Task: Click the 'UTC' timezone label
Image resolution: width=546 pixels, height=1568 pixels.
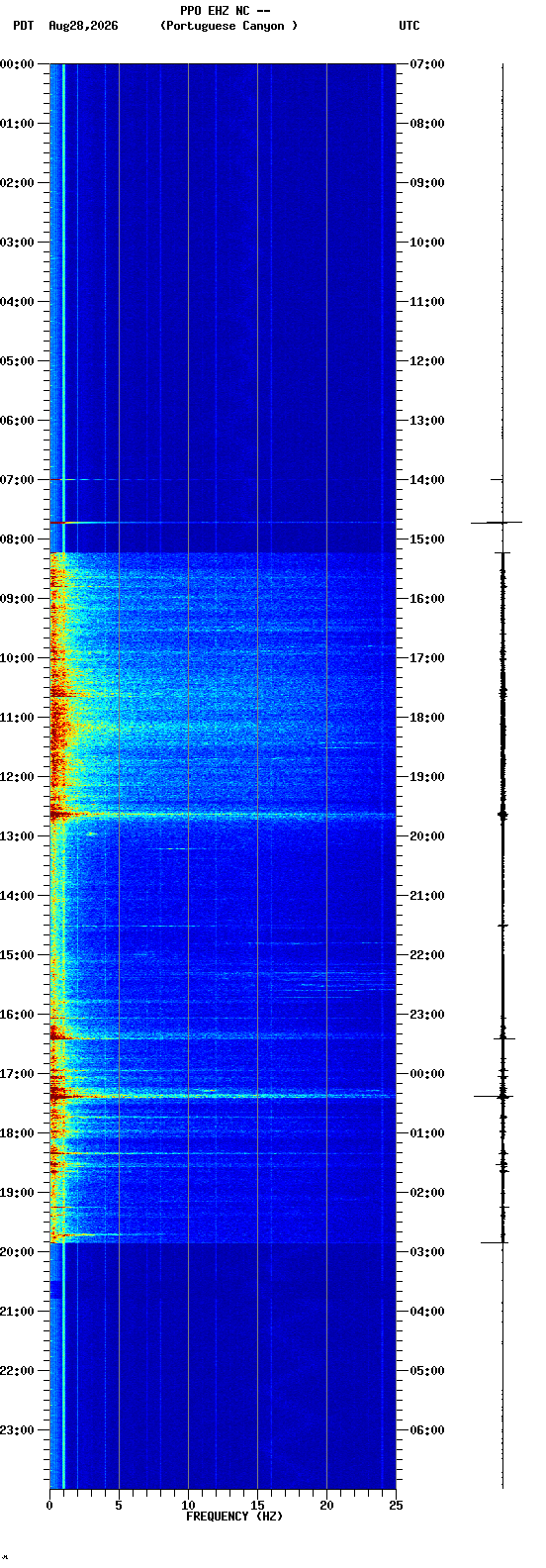Action: click(409, 26)
